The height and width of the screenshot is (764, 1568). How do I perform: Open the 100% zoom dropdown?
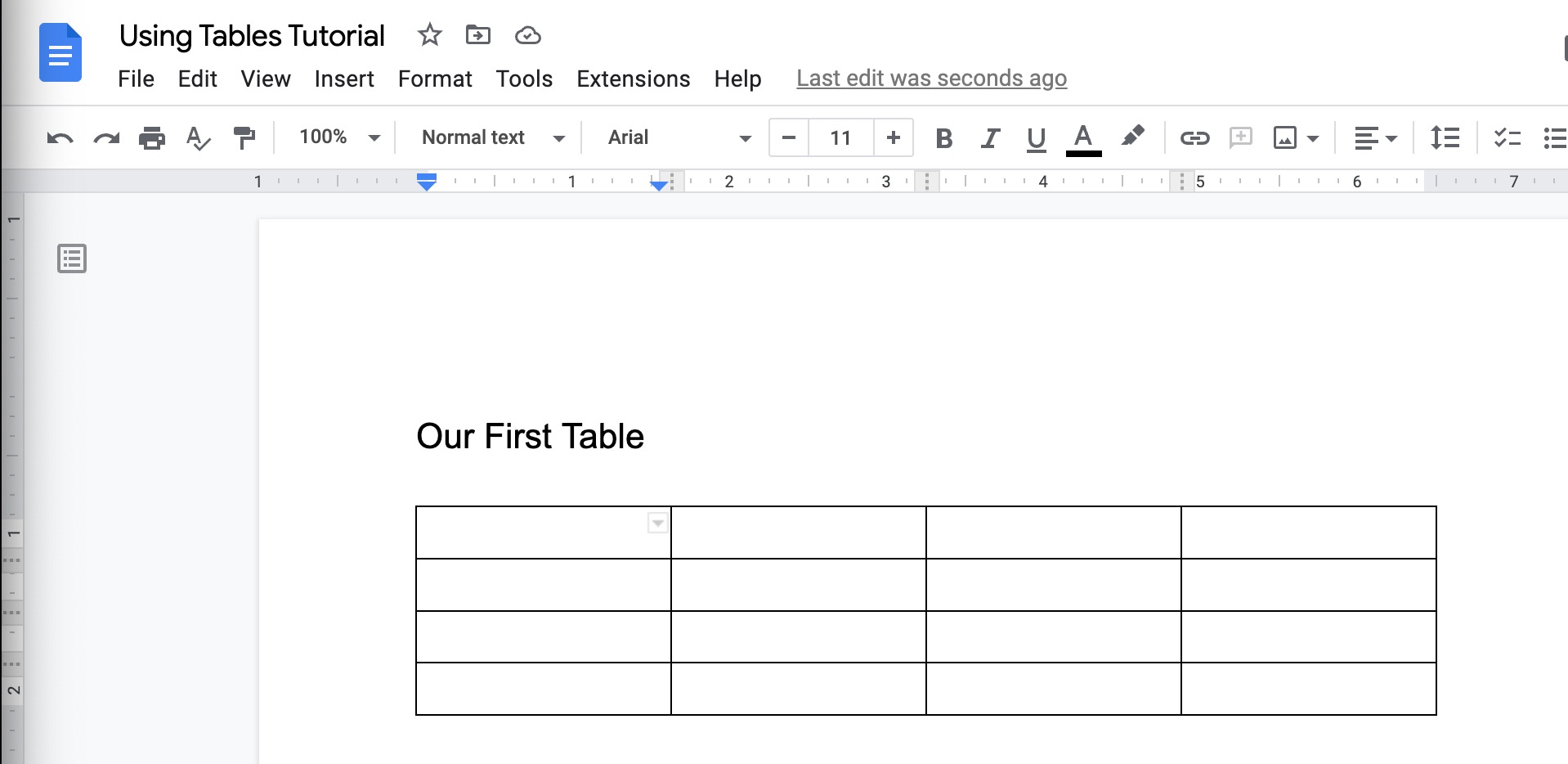click(x=339, y=137)
